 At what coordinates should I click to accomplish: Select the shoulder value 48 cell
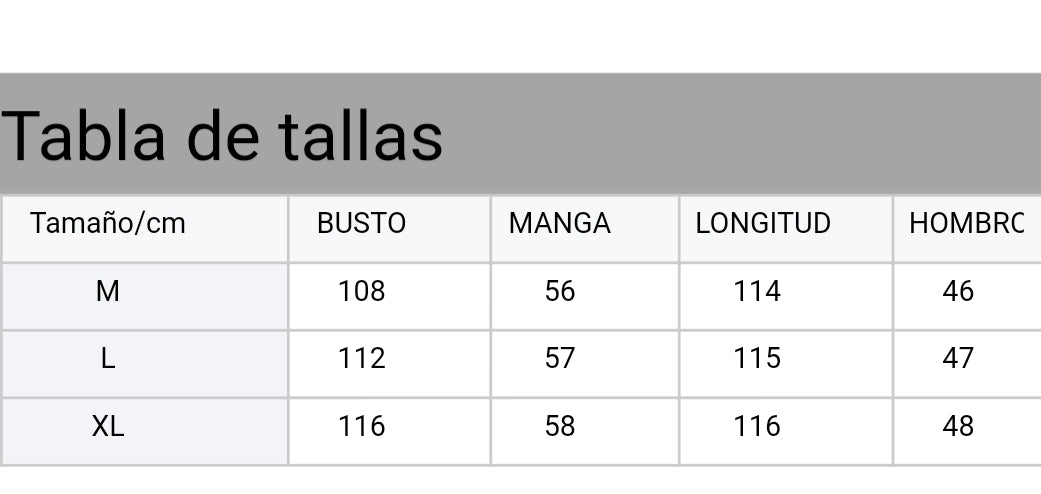(x=958, y=426)
